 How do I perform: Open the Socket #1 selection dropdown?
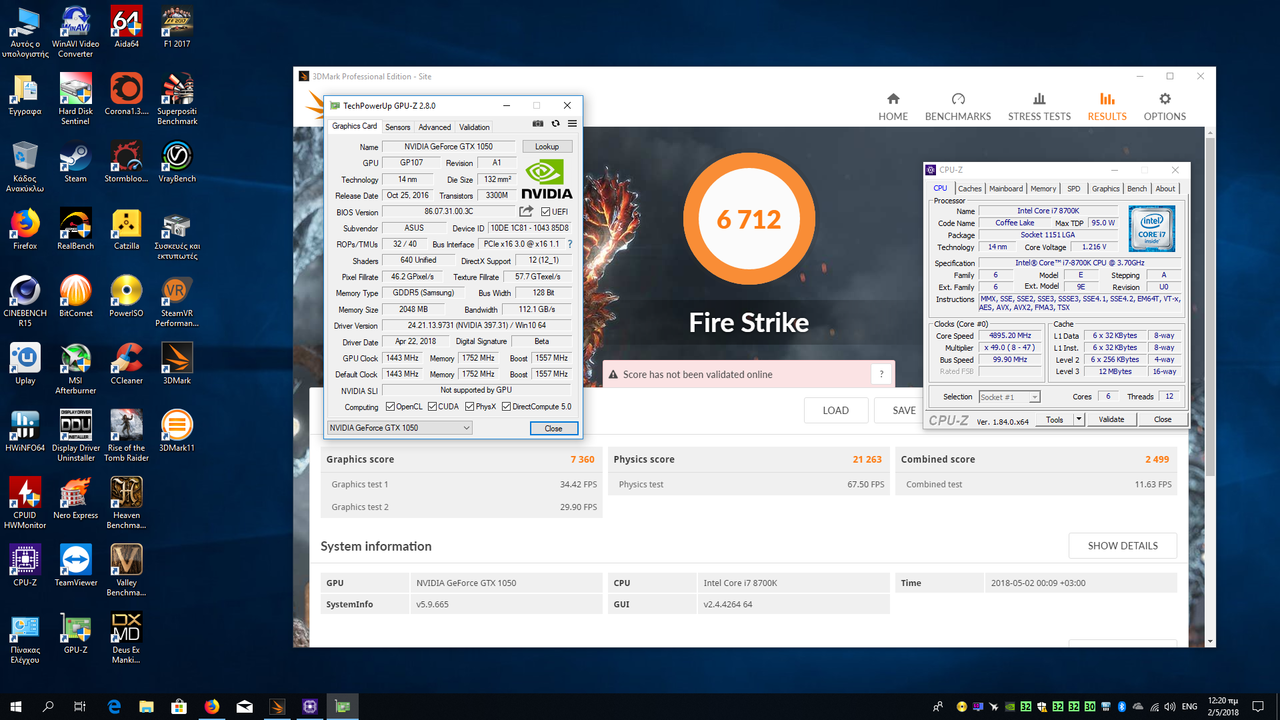tap(1009, 397)
